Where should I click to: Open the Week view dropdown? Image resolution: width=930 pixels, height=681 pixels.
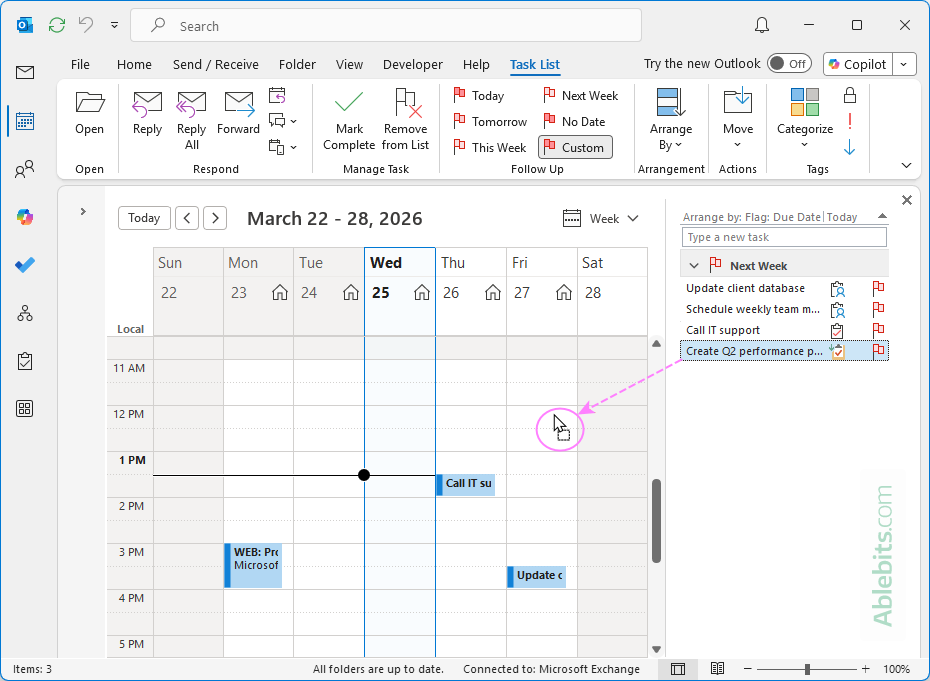point(601,218)
